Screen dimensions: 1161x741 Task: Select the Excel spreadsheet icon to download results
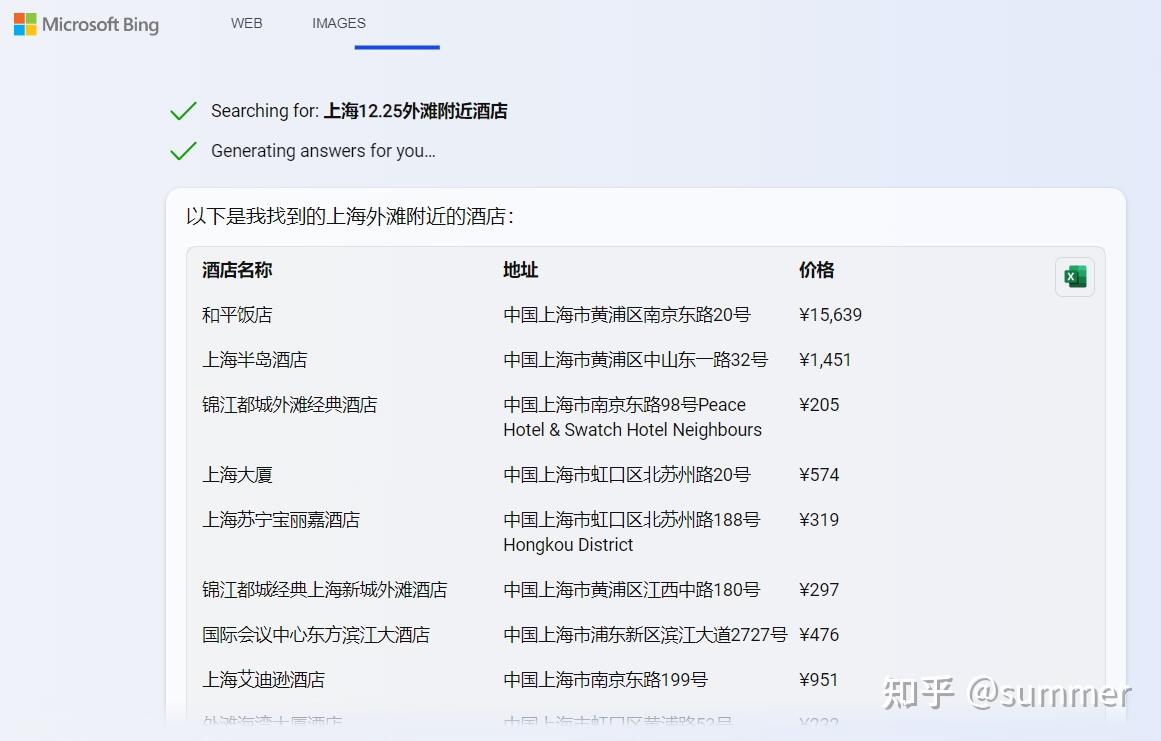pos(1074,277)
